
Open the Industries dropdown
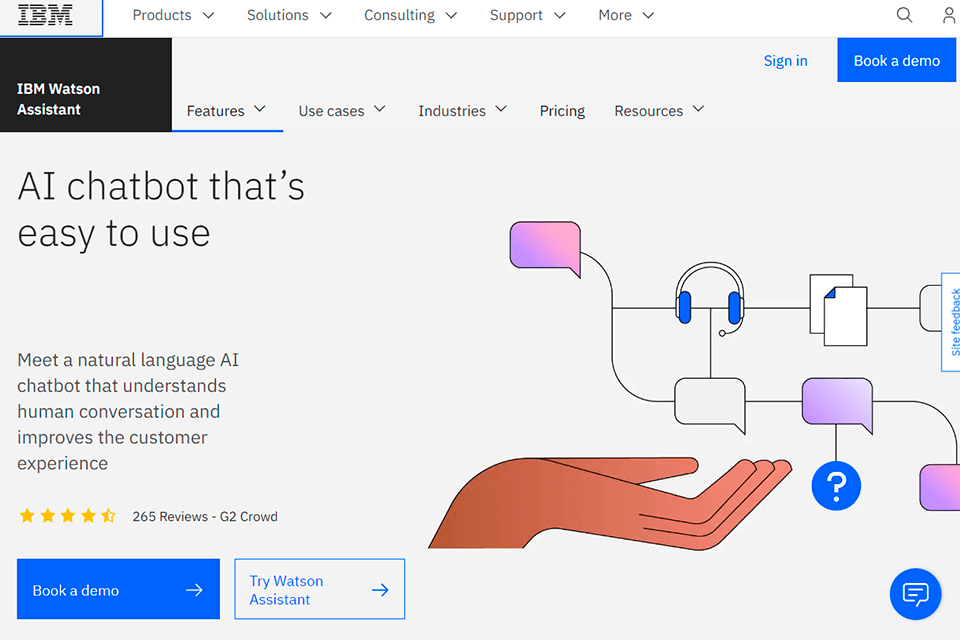(x=462, y=110)
